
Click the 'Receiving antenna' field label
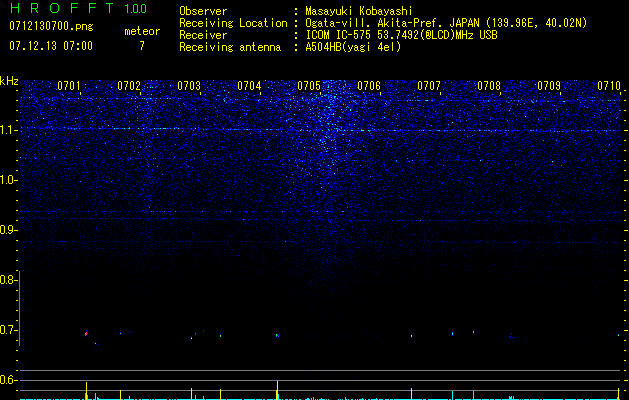230,47
